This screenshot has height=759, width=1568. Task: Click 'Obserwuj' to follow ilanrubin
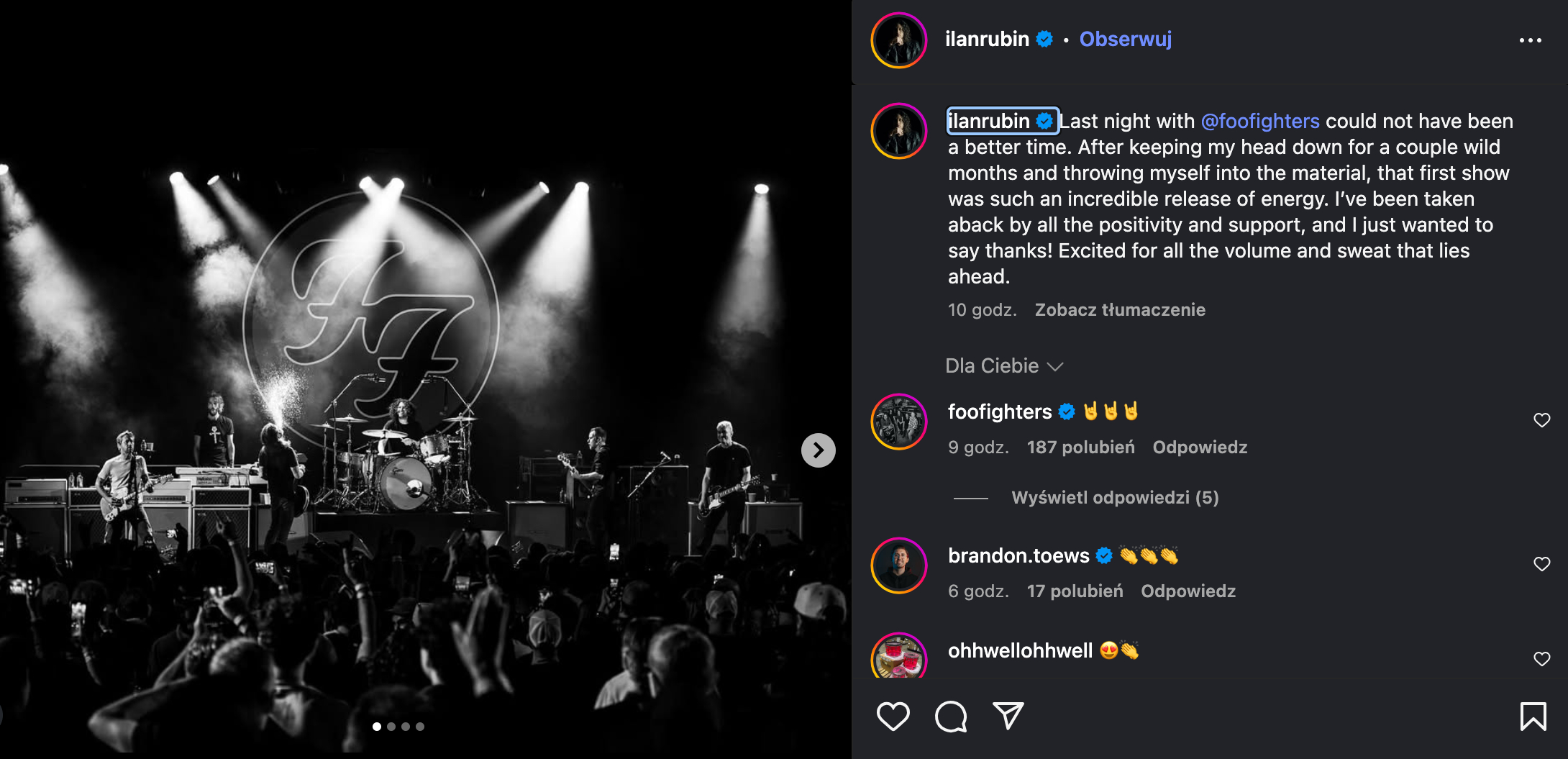pos(1125,39)
